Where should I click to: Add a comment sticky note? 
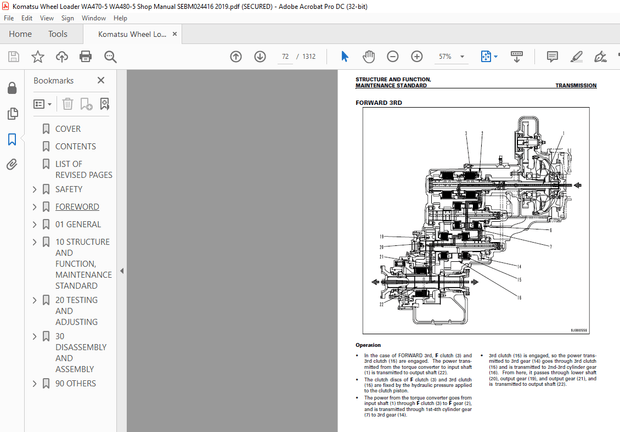552,57
